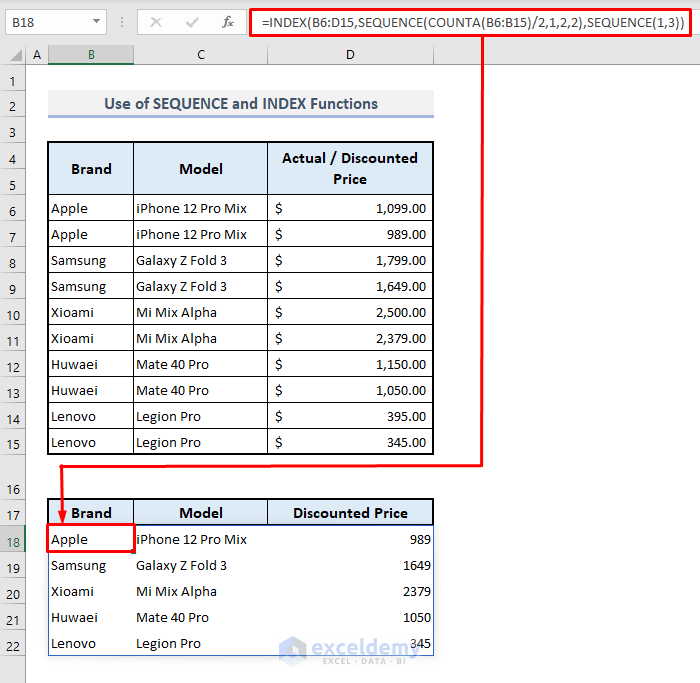Click the price cell '395.00'
Screen dimensions: 700x683
click(350, 416)
